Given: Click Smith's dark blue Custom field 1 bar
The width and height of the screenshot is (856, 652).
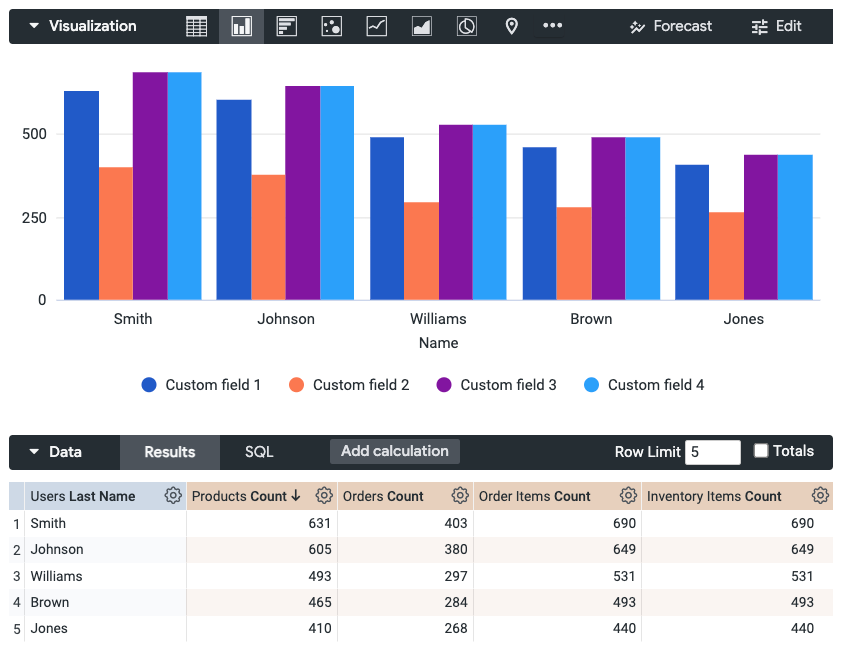Looking at the screenshot, I should (x=81, y=195).
